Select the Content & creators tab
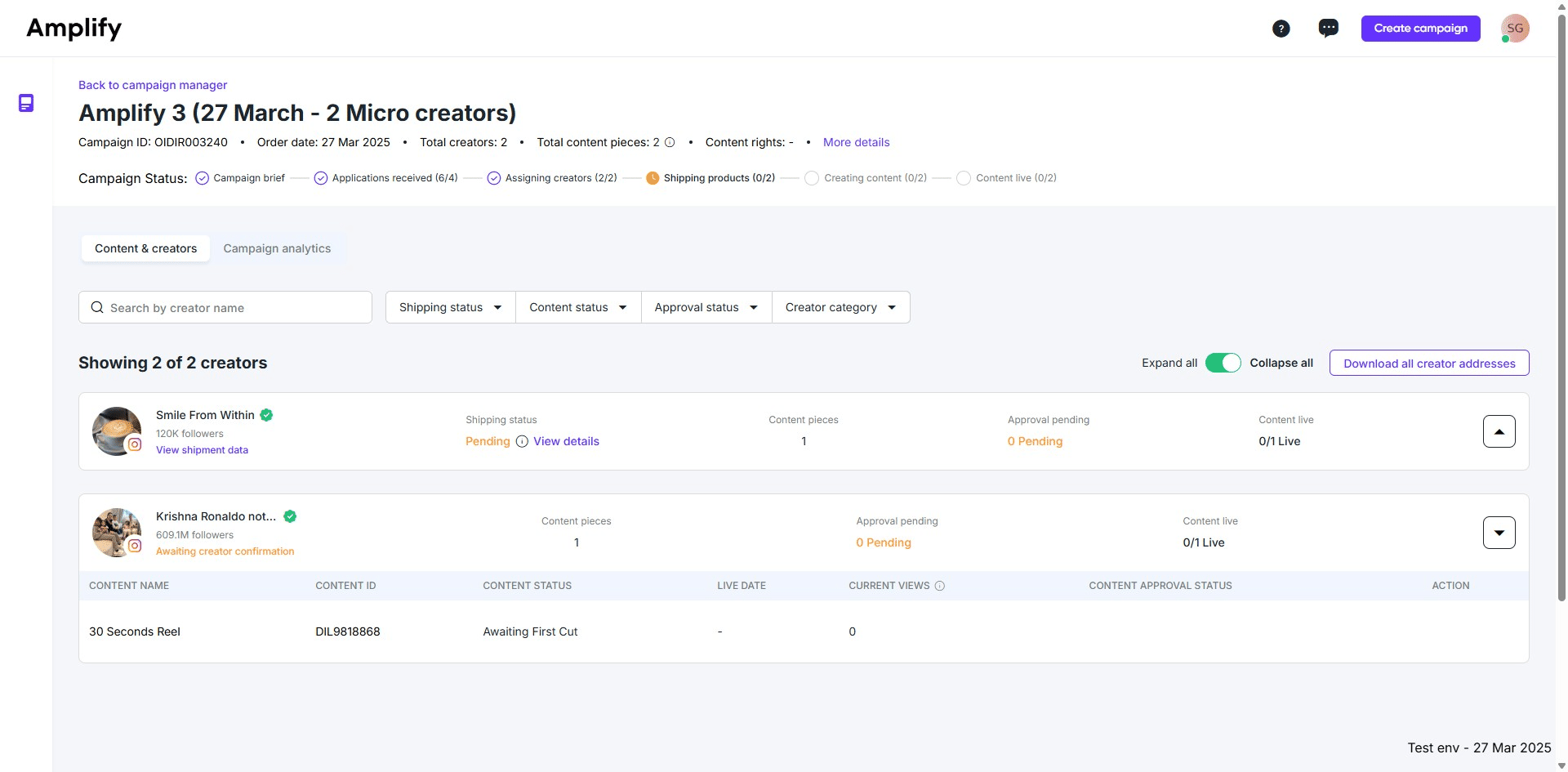1568x772 pixels. [x=145, y=248]
